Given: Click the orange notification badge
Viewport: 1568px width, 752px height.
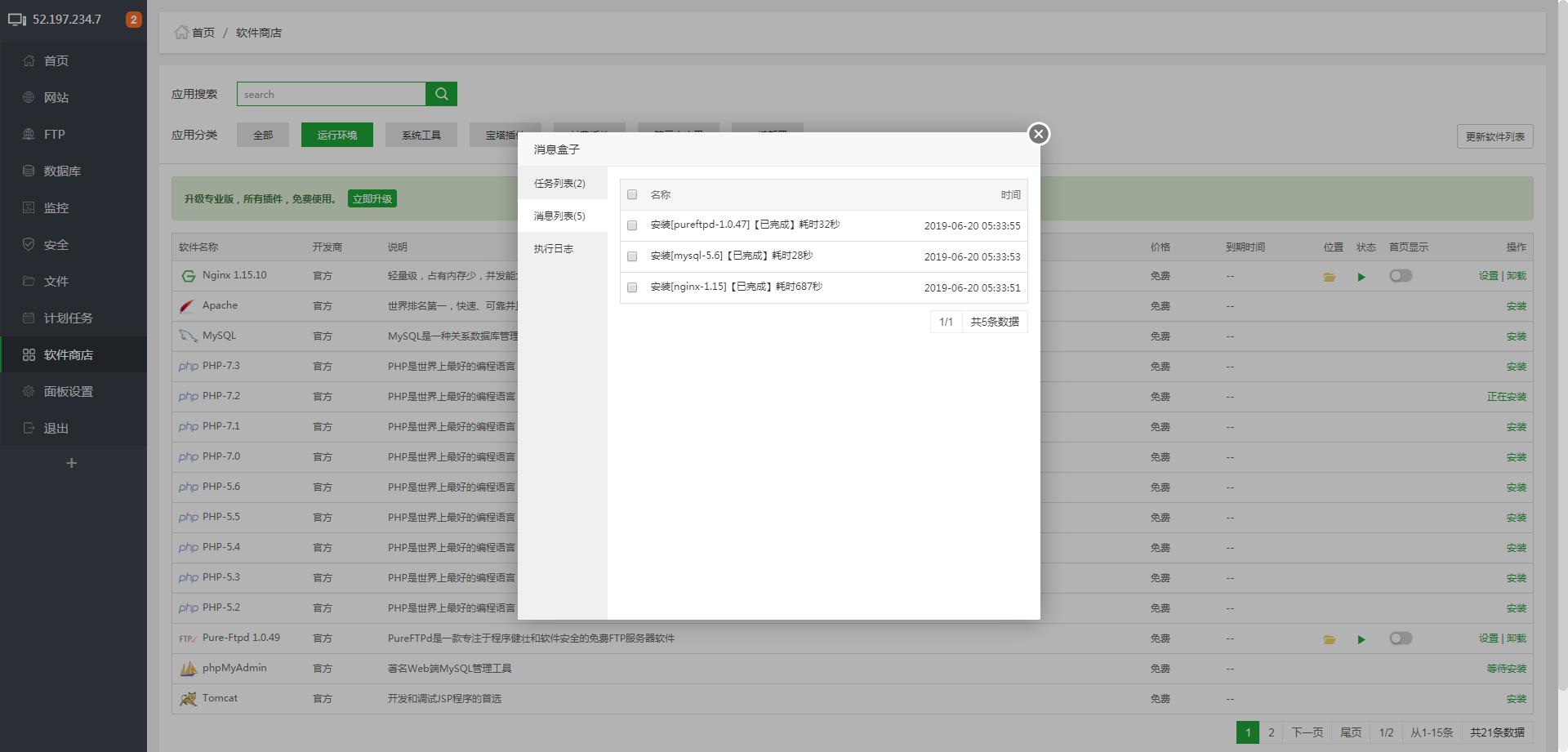Looking at the screenshot, I should pyautogui.click(x=133, y=20).
